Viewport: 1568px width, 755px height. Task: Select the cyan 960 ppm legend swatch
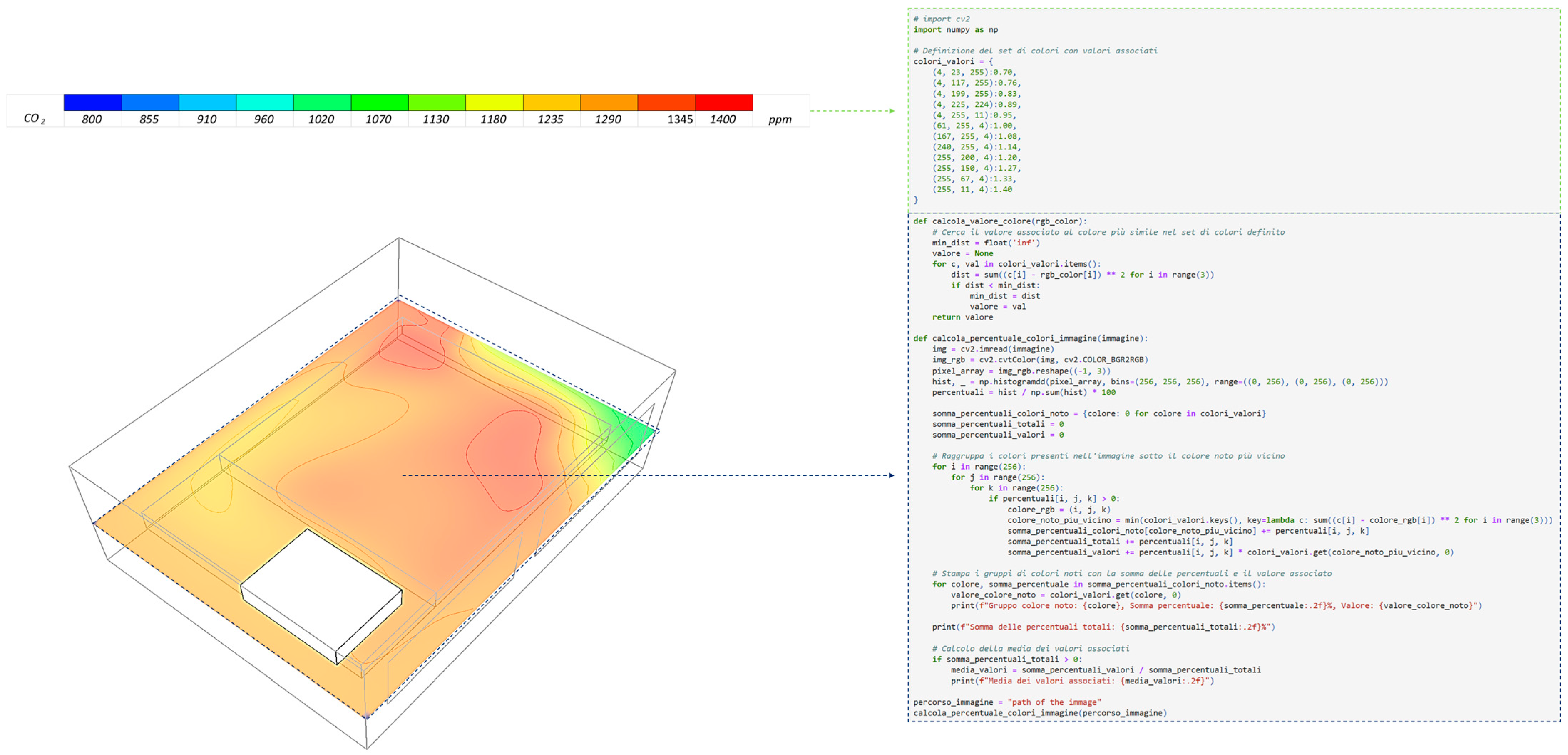coord(264,102)
